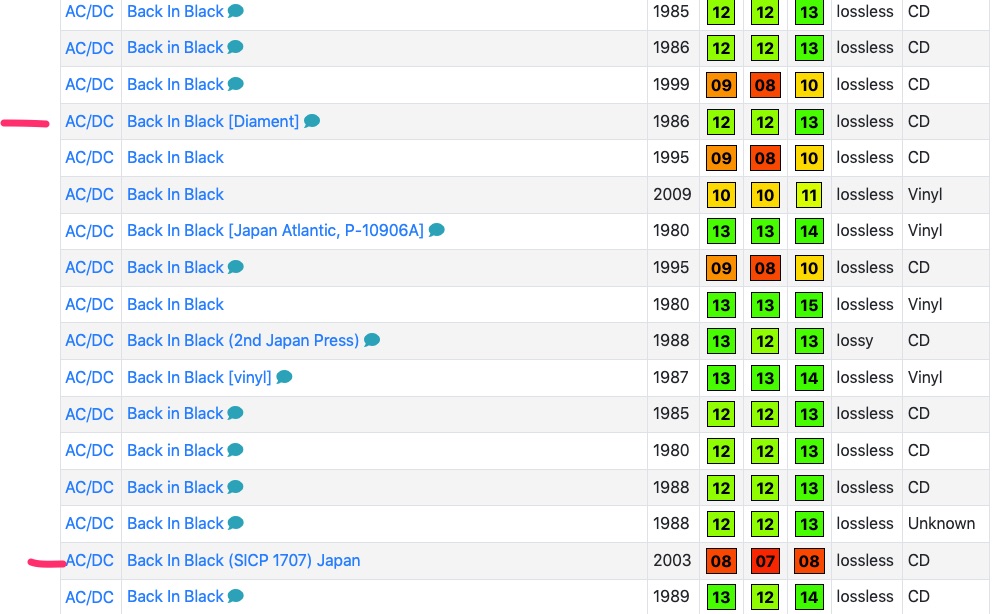Viewport: 996px width, 614px height.
Task: Click the '14' badge in the 1989 row
Action: click(x=809, y=597)
